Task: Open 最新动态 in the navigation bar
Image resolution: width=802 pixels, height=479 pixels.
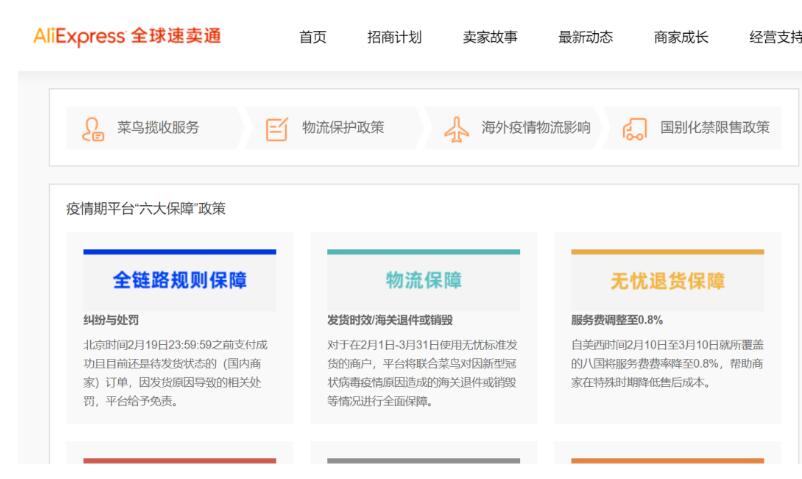Action: [x=585, y=38]
